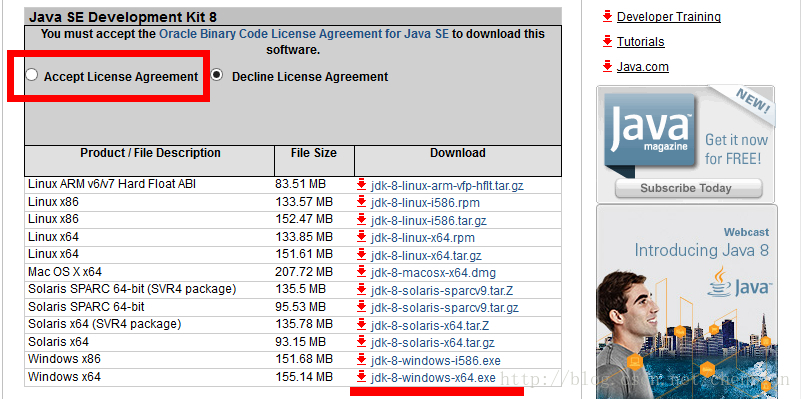Click download arrow icon beside jdk-8-solaris-sparcv9.tar.gz
The width and height of the screenshot is (801, 399).
362,307
